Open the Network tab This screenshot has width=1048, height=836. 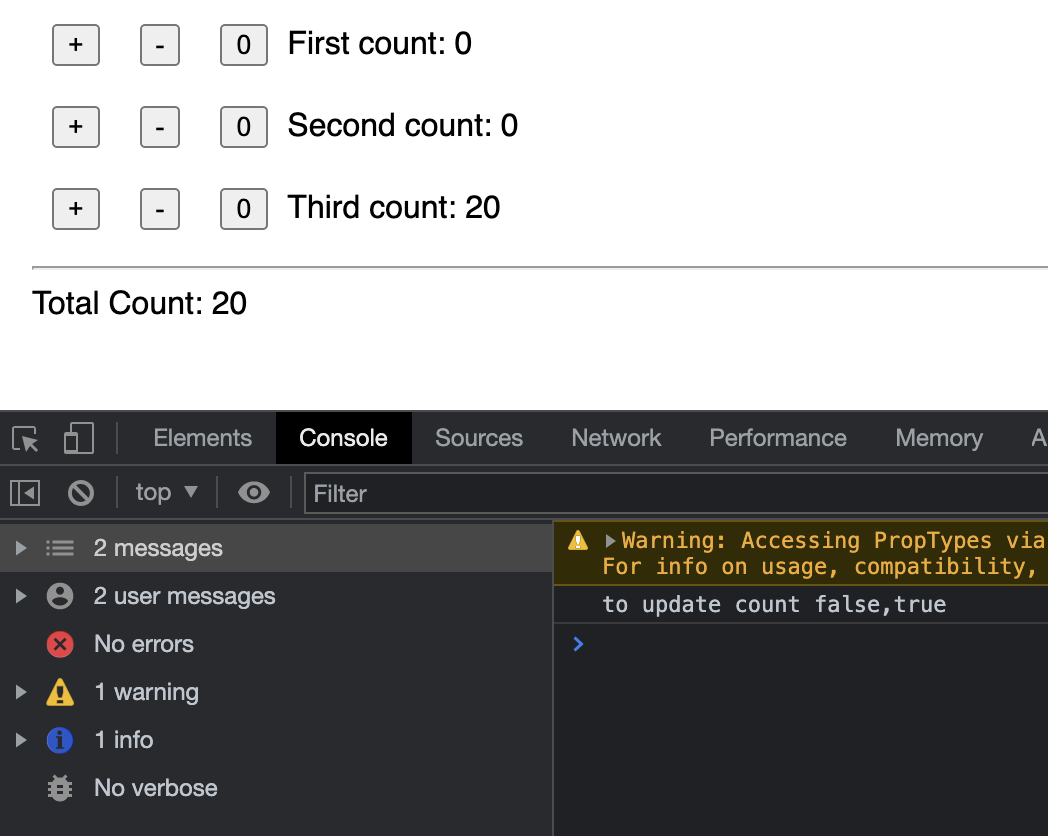click(x=616, y=438)
